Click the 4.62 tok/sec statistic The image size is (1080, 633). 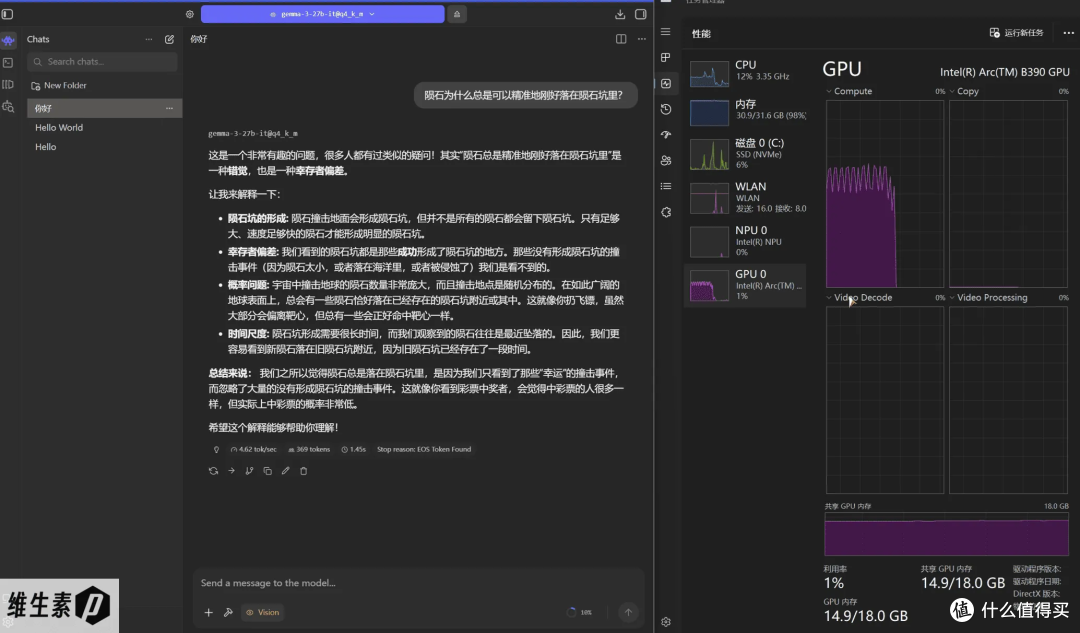click(x=253, y=449)
